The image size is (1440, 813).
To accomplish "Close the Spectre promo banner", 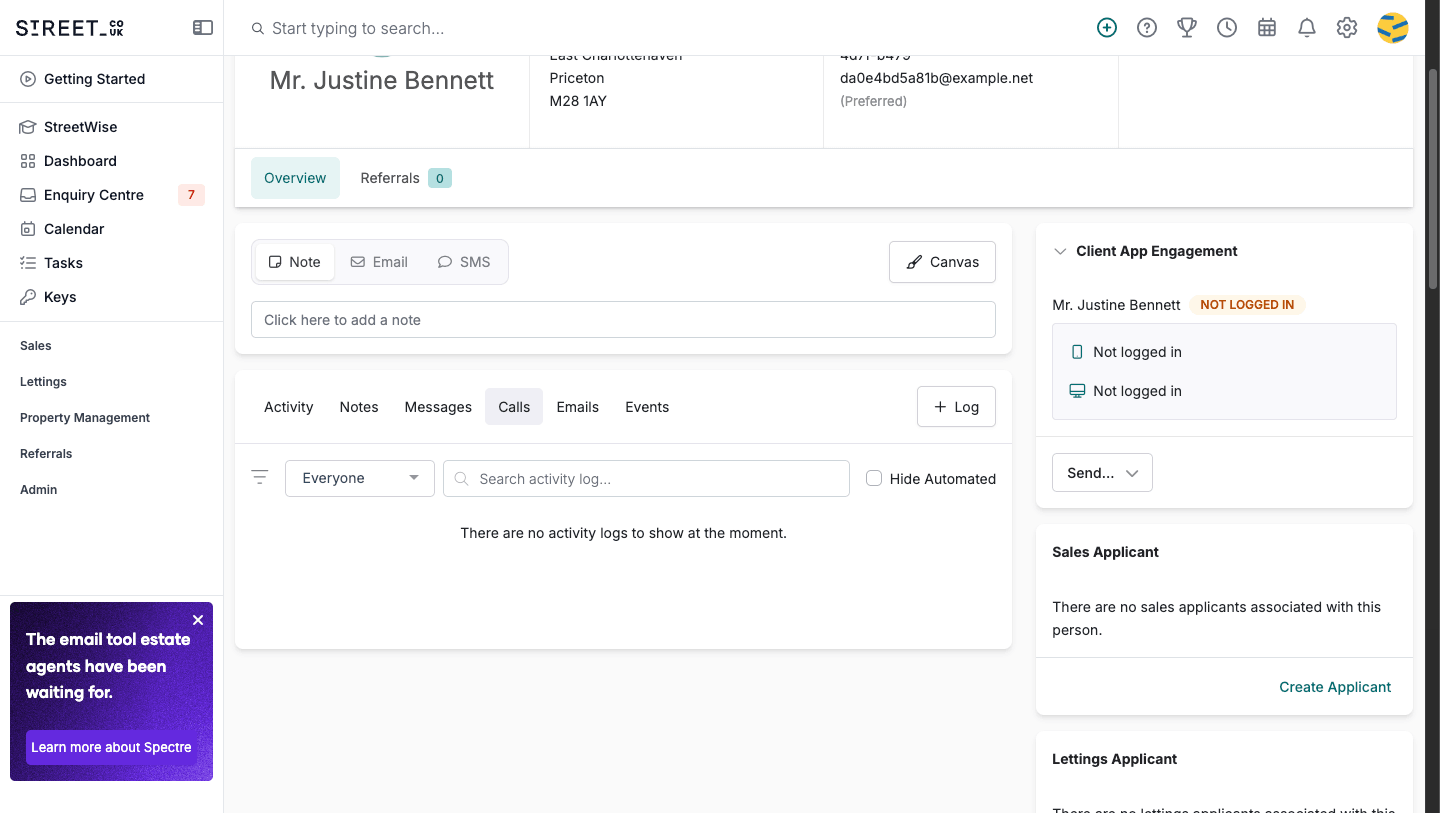I will [198, 620].
